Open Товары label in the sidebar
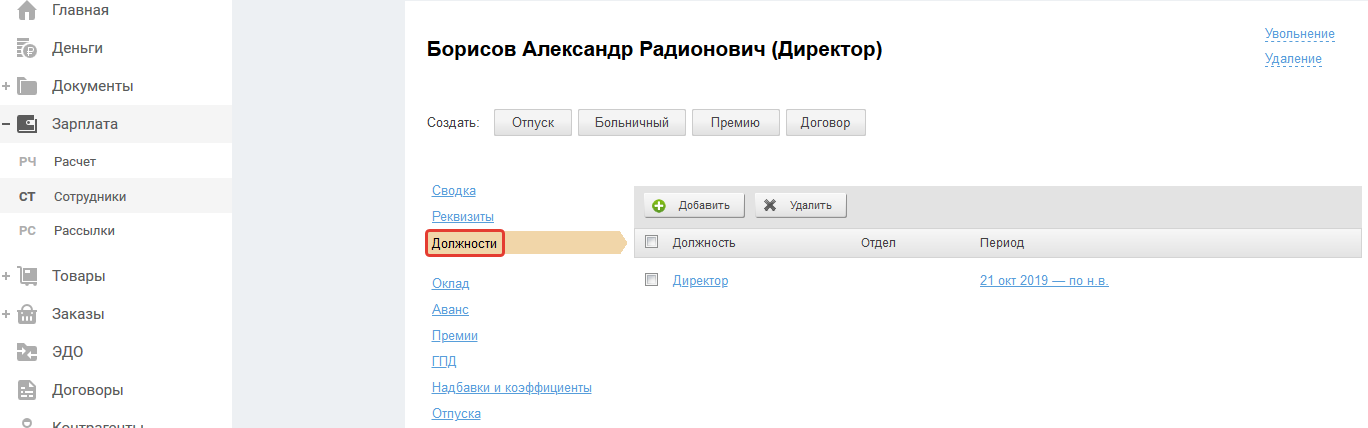The height and width of the screenshot is (428, 1368). click(79, 276)
